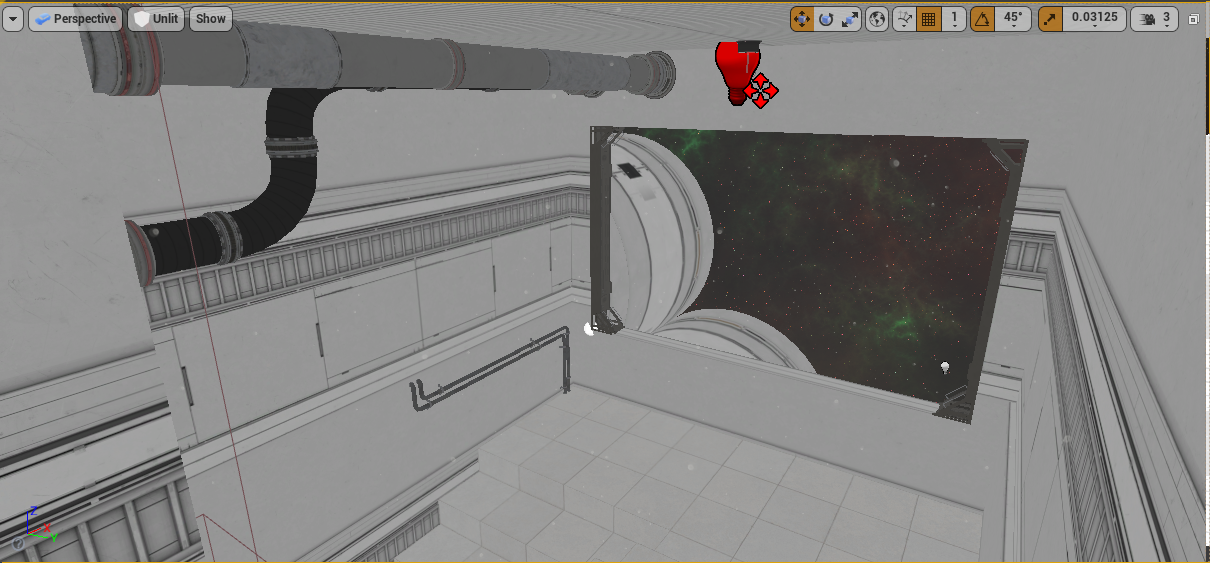Open the 45° rotation snap value dropdown
Screen dimensions: 1210x563
tap(1013, 18)
